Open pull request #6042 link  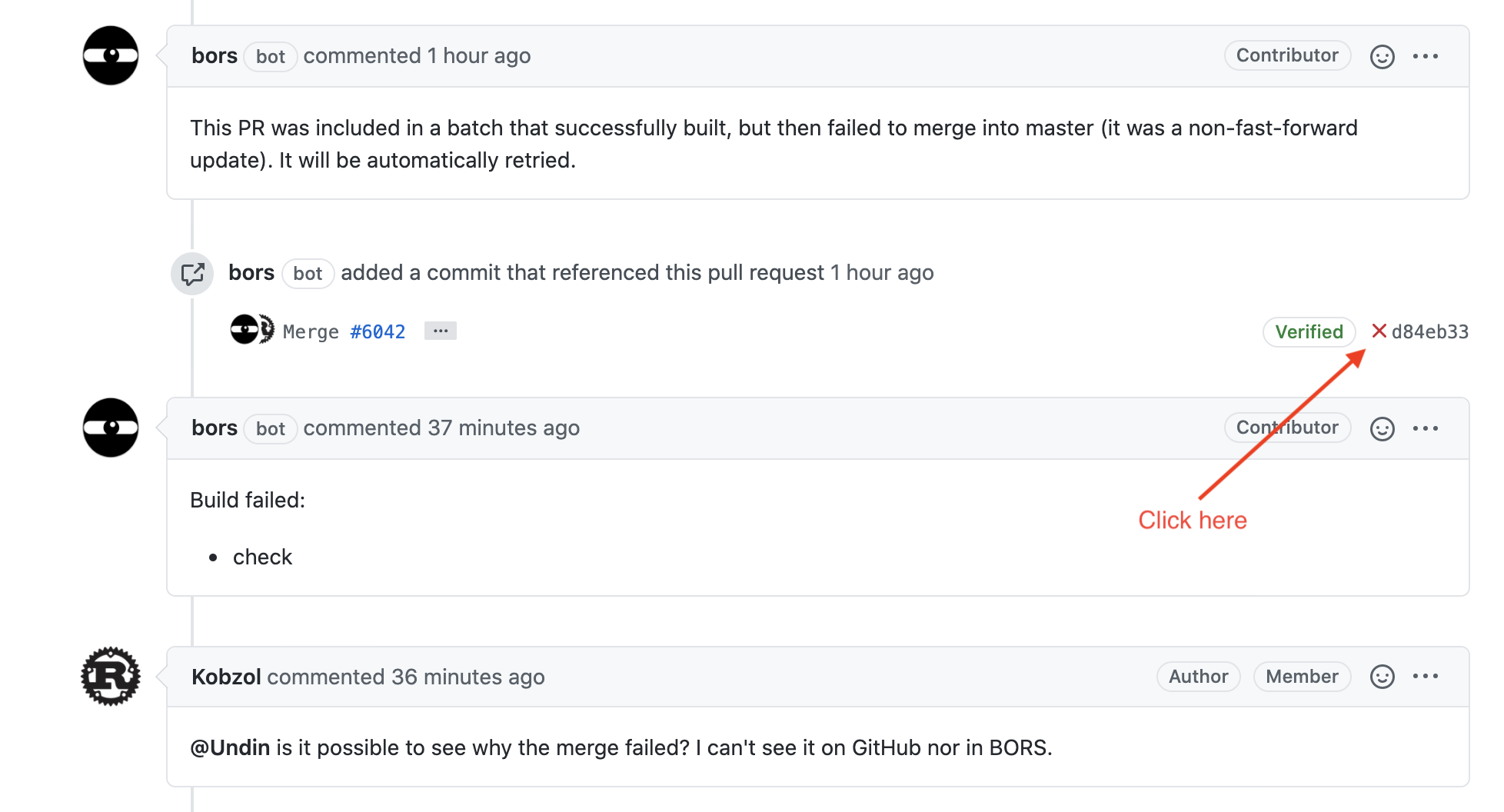(378, 332)
